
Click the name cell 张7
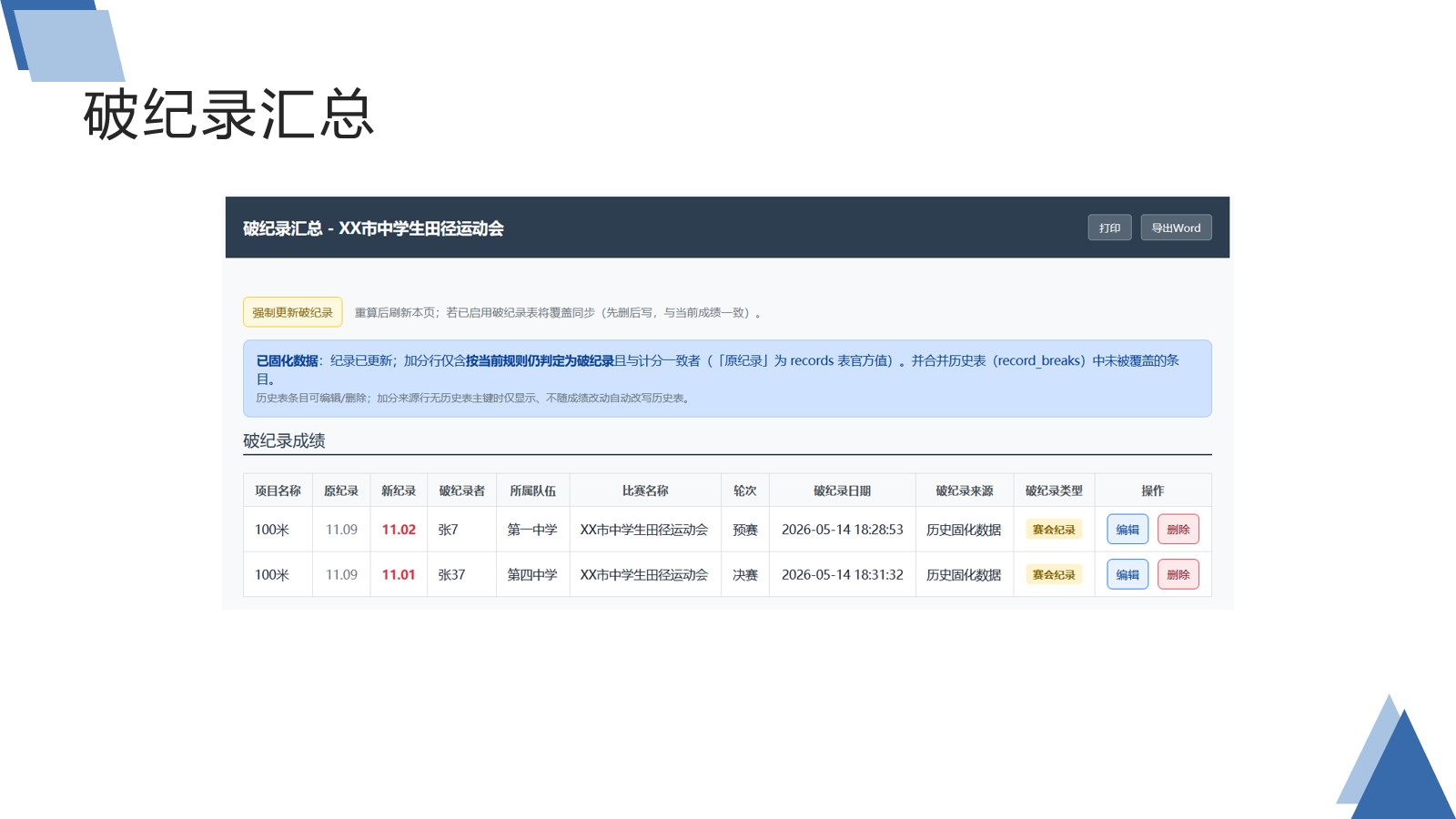448,530
